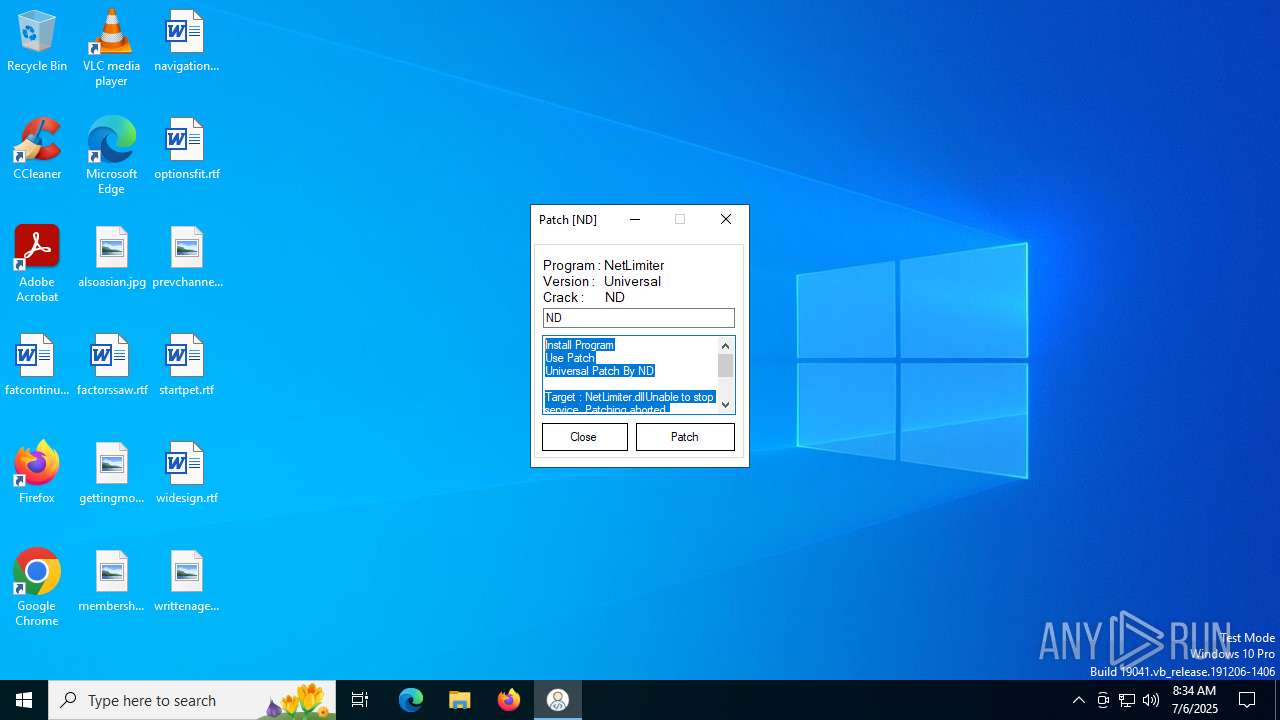1280x720 pixels.
Task: Select startpet.rtf document icon
Action: [186, 365]
